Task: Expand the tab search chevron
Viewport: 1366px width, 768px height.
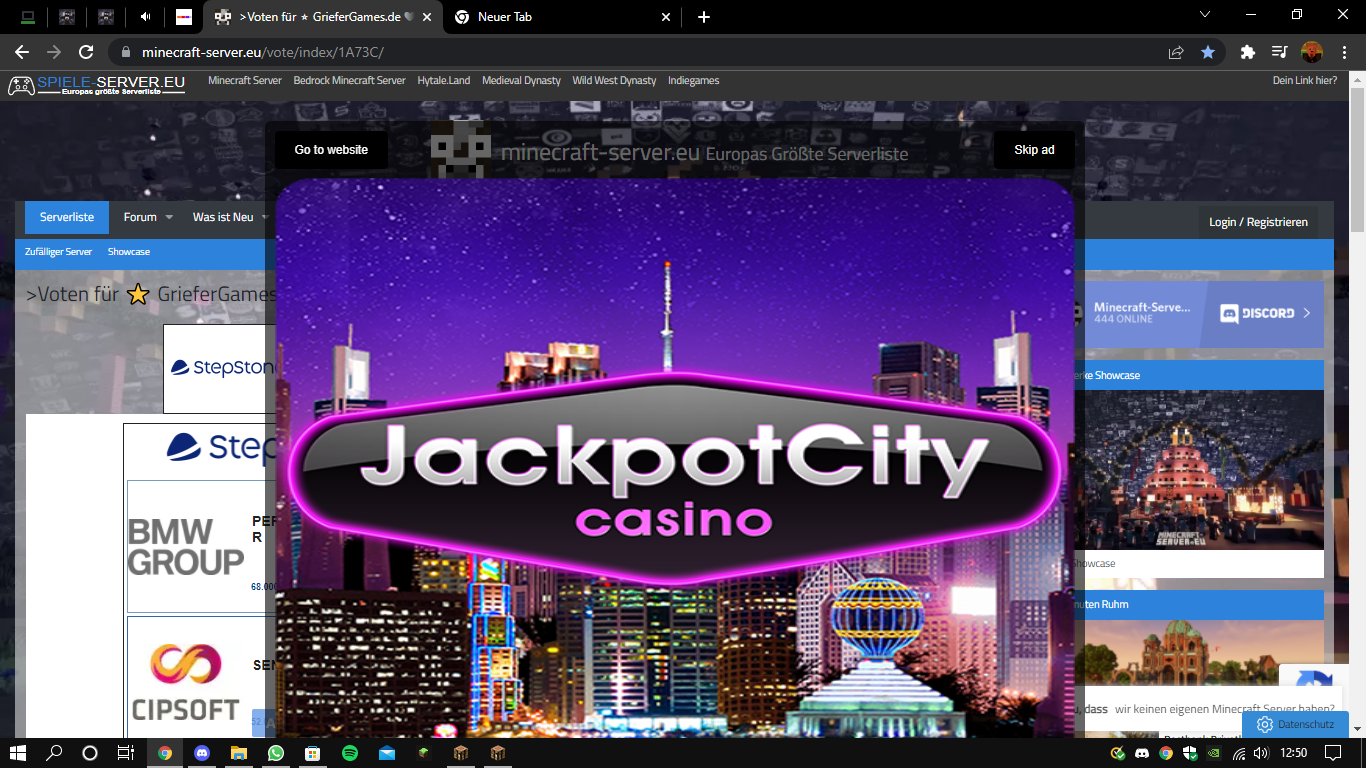Action: pos(1205,15)
